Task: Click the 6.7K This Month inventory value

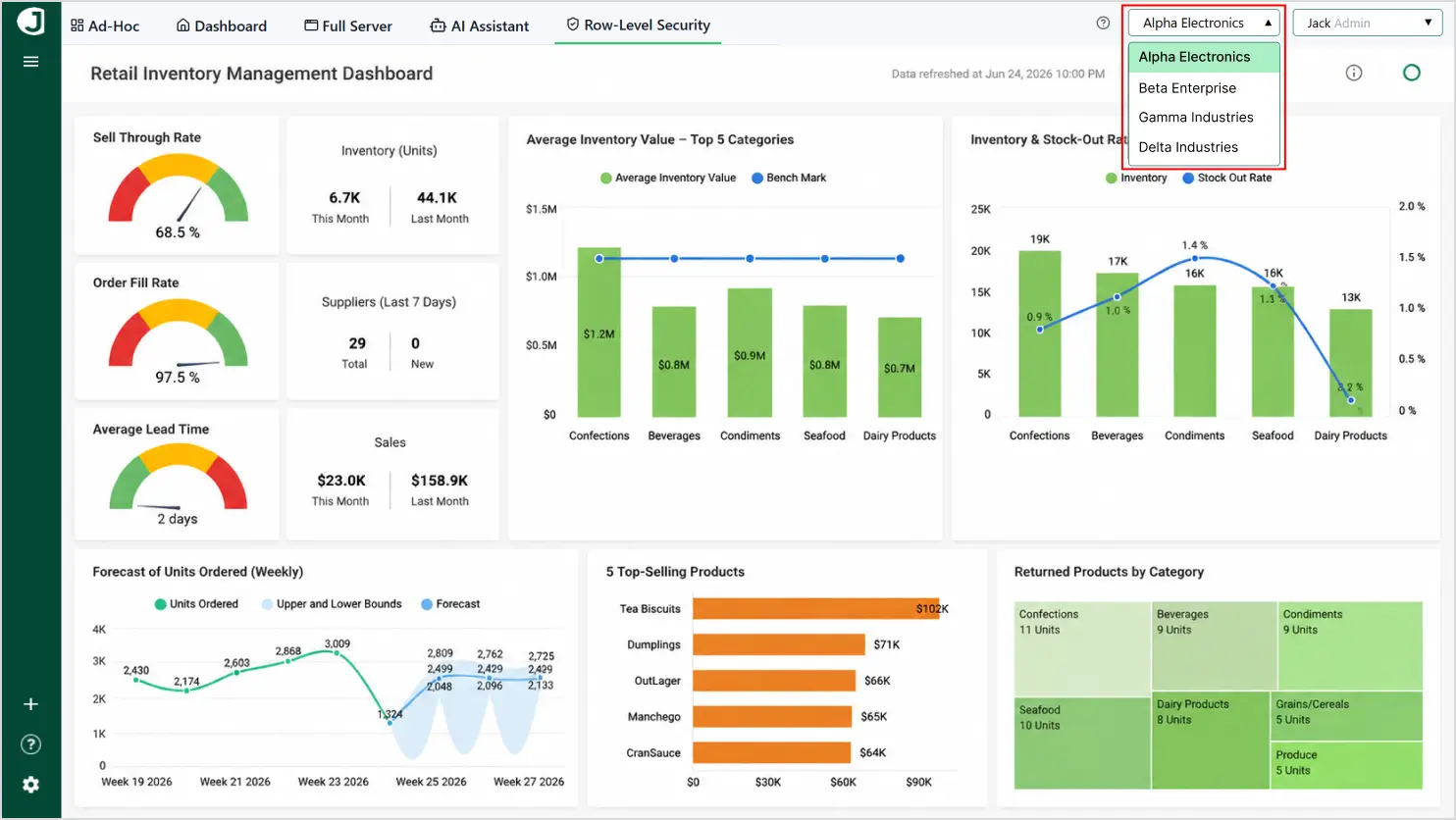Action: pyautogui.click(x=344, y=197)
